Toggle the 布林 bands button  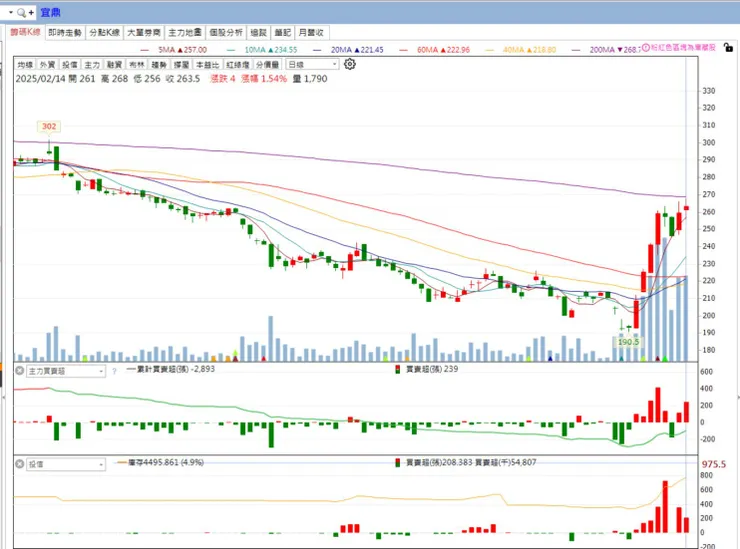tap(137, 65)
